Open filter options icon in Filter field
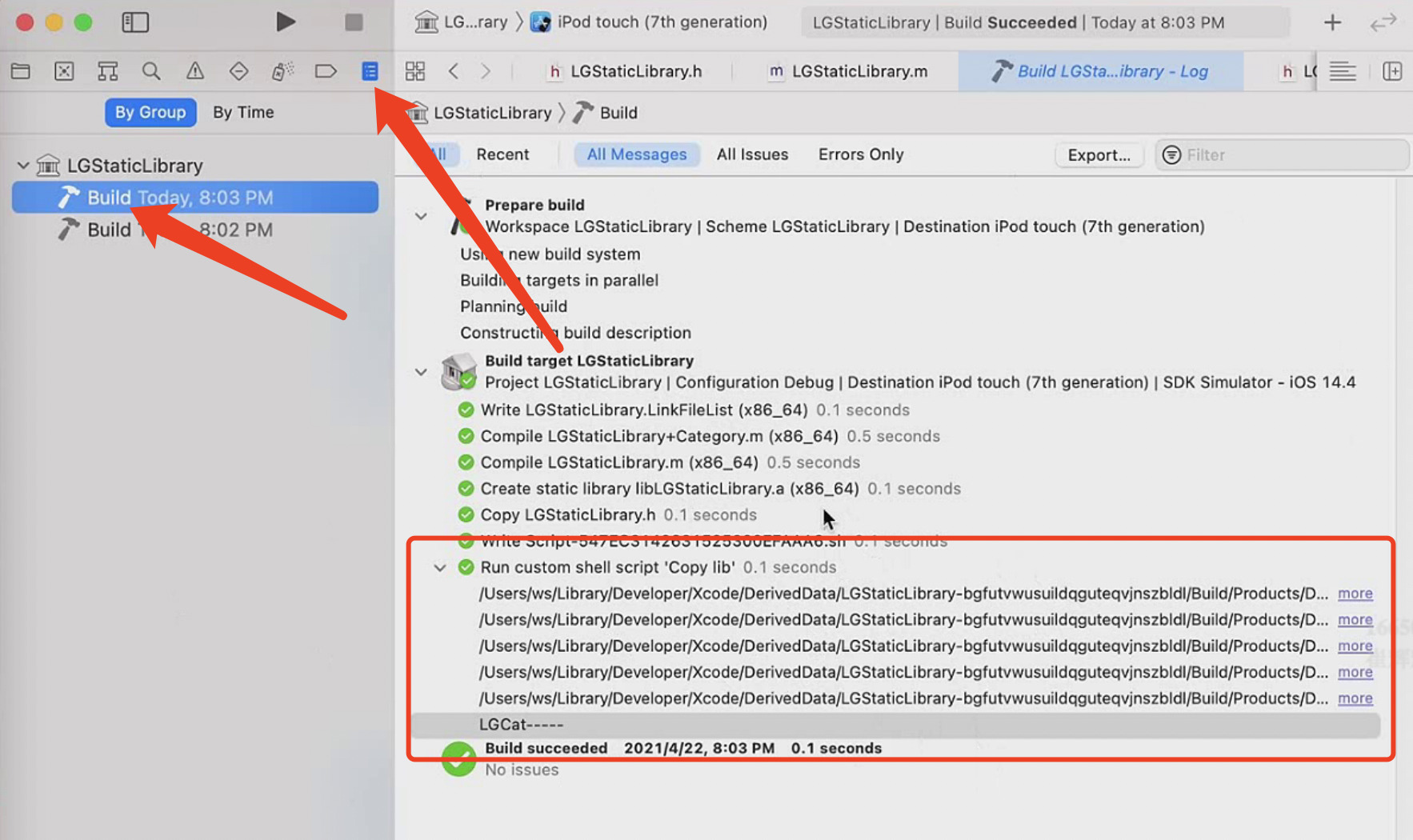Image resolution: width=1413 pixels, height=840 pixels. (x=1171, y=155)
